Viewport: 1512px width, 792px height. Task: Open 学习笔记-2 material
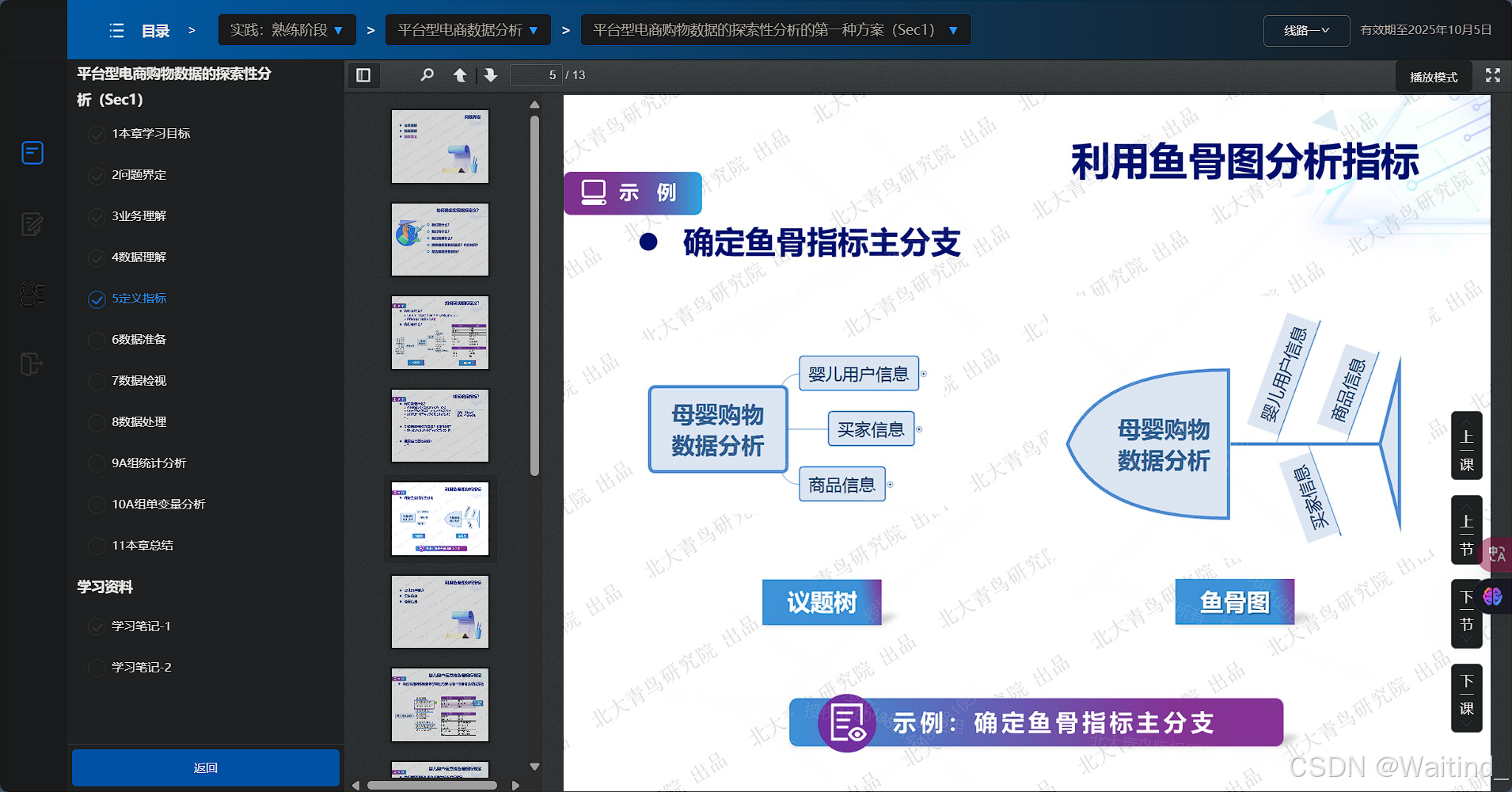pyautogui.click(x=141, y=667)
